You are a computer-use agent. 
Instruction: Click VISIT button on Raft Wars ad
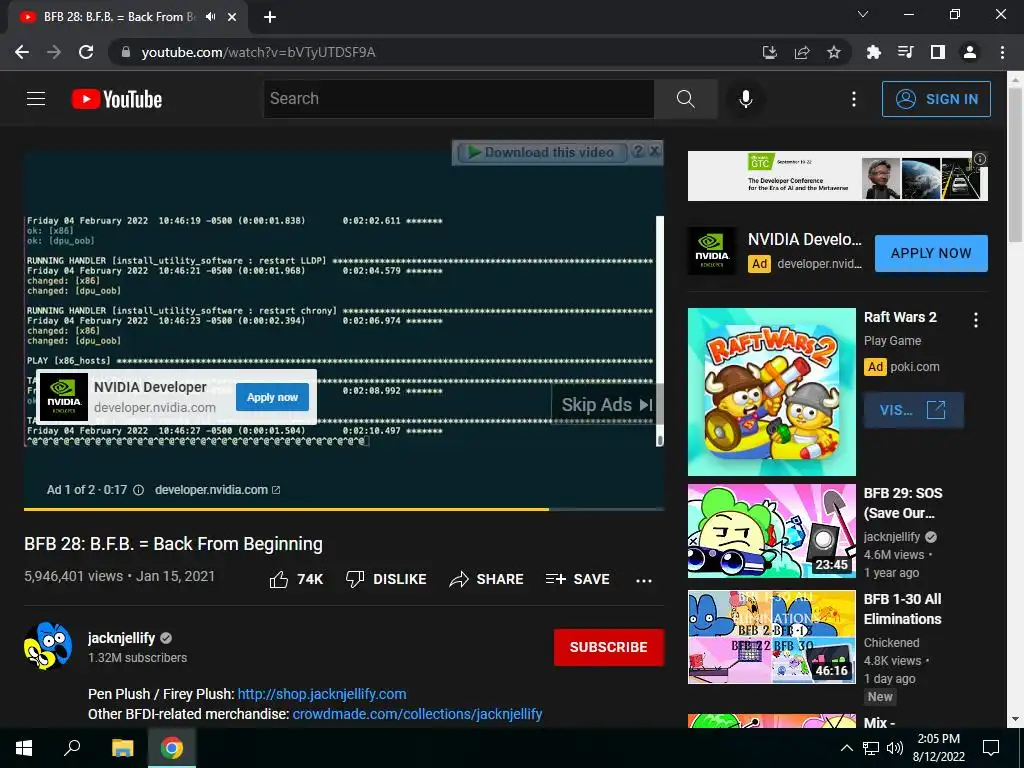click(x=913, y=410)
